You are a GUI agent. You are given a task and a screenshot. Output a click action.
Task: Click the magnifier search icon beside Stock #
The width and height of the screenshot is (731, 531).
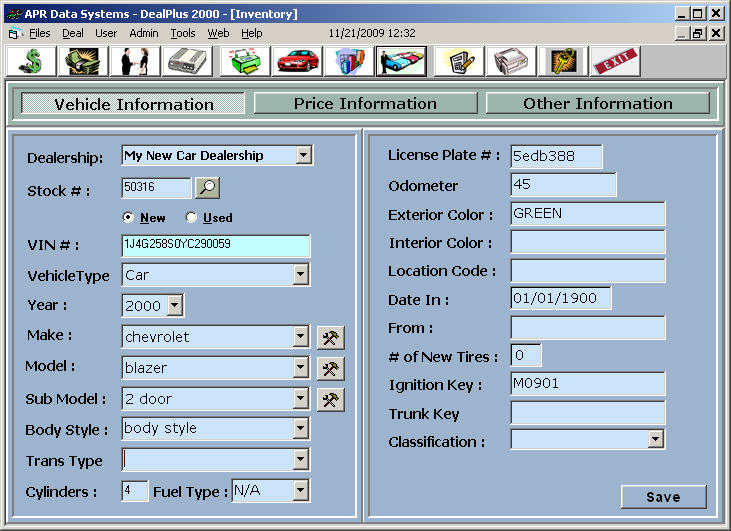pos(207,187)
